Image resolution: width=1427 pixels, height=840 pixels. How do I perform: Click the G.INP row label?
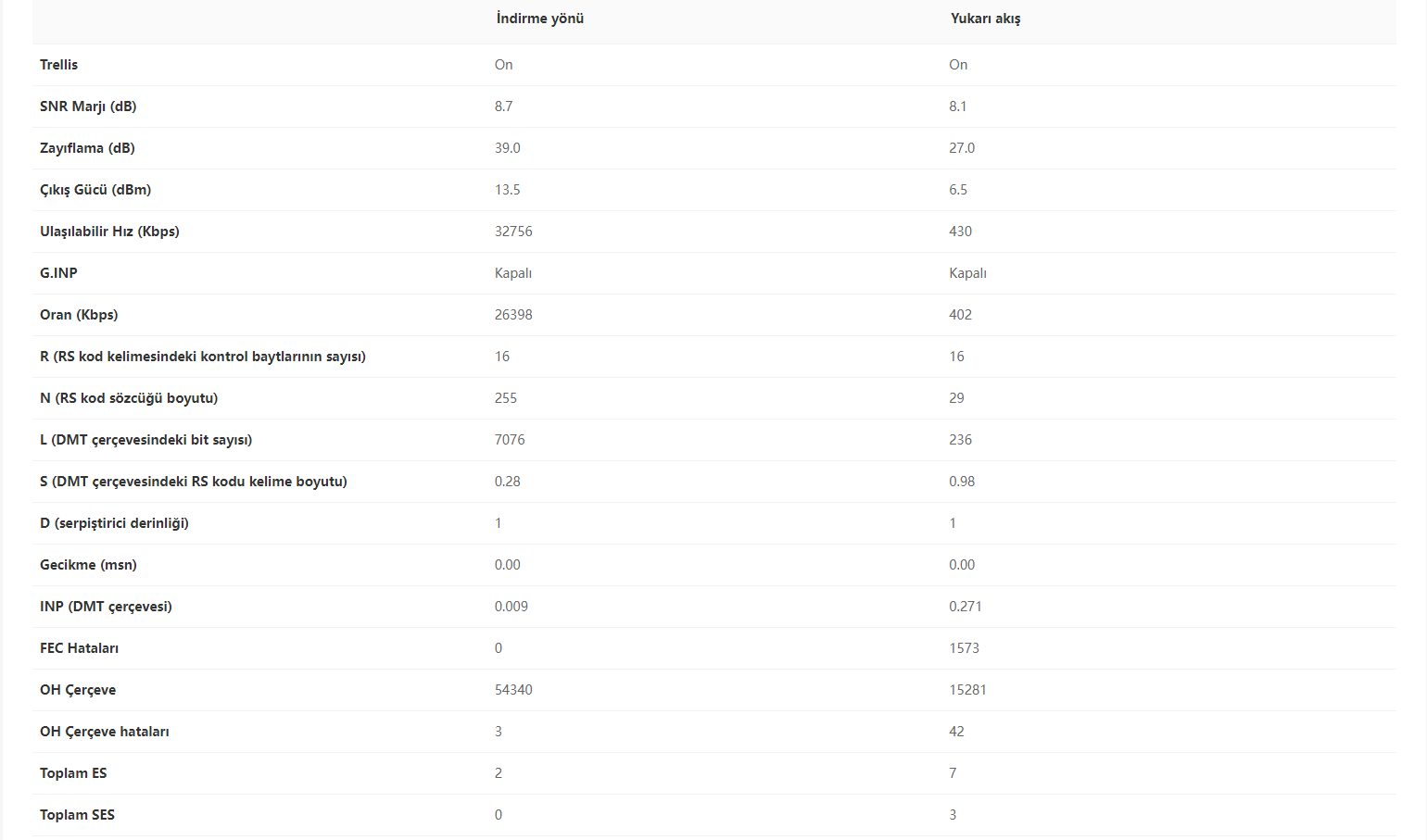tap(58, 273)
